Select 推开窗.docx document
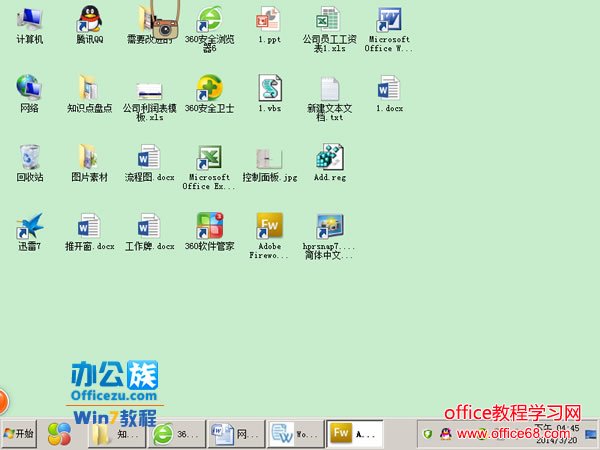This screenshot has width=600, height=450. tap(90, 232)
